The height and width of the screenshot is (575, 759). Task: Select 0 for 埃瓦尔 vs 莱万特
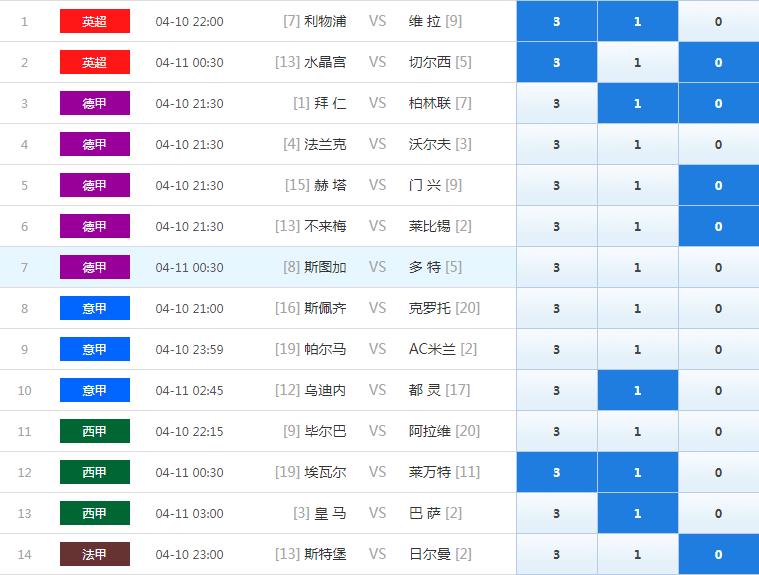point(718,472)
